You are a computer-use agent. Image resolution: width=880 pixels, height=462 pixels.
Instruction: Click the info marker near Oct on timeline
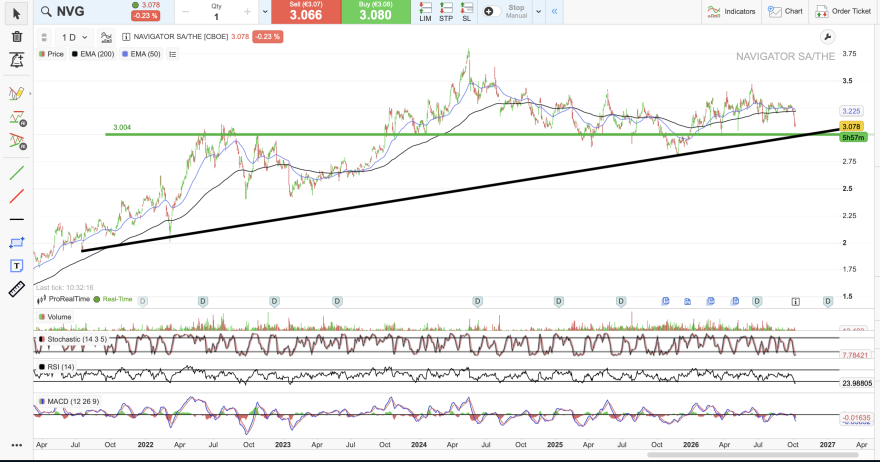795,302
